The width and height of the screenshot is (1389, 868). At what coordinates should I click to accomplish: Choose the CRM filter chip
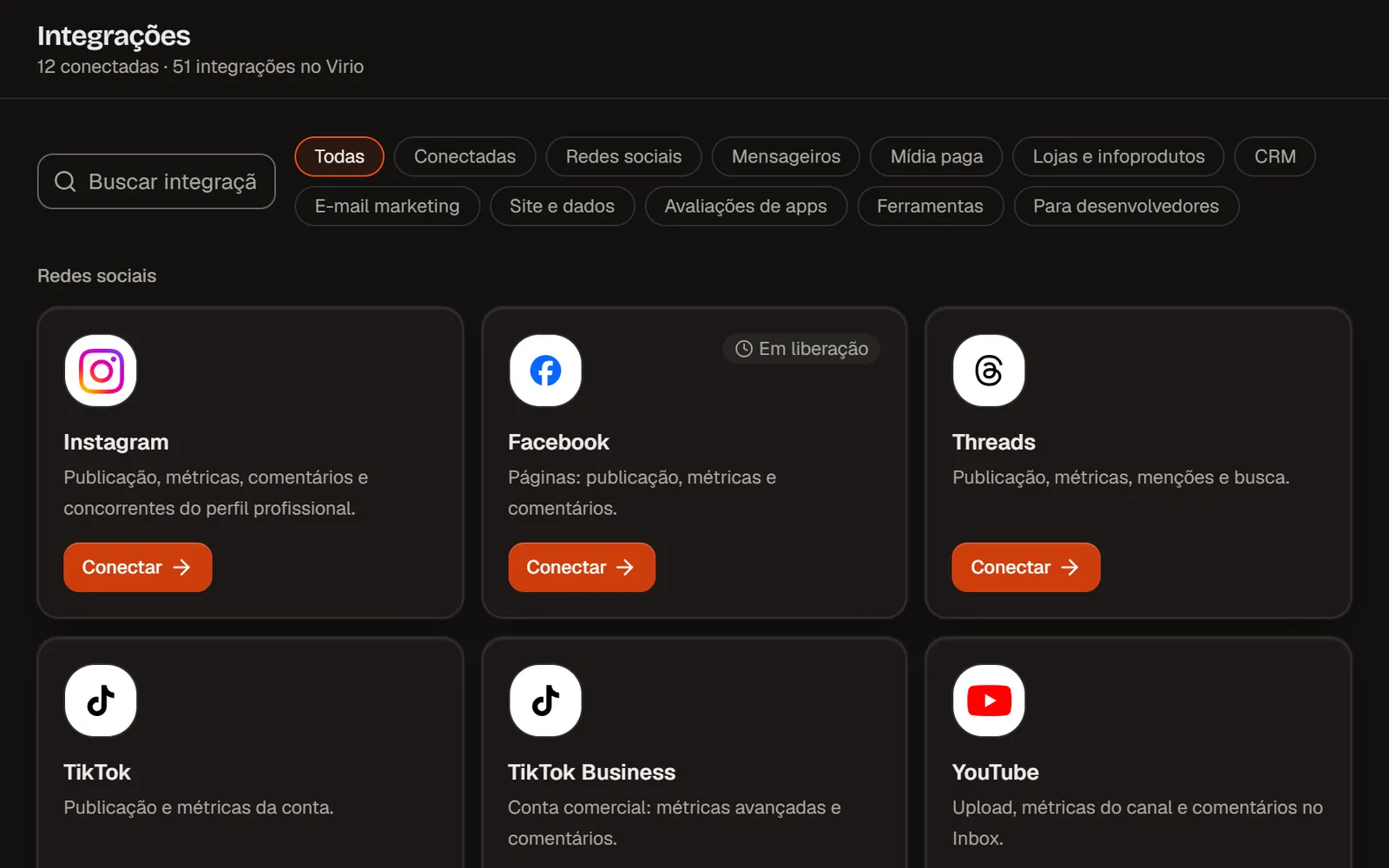pos(1274,156)
